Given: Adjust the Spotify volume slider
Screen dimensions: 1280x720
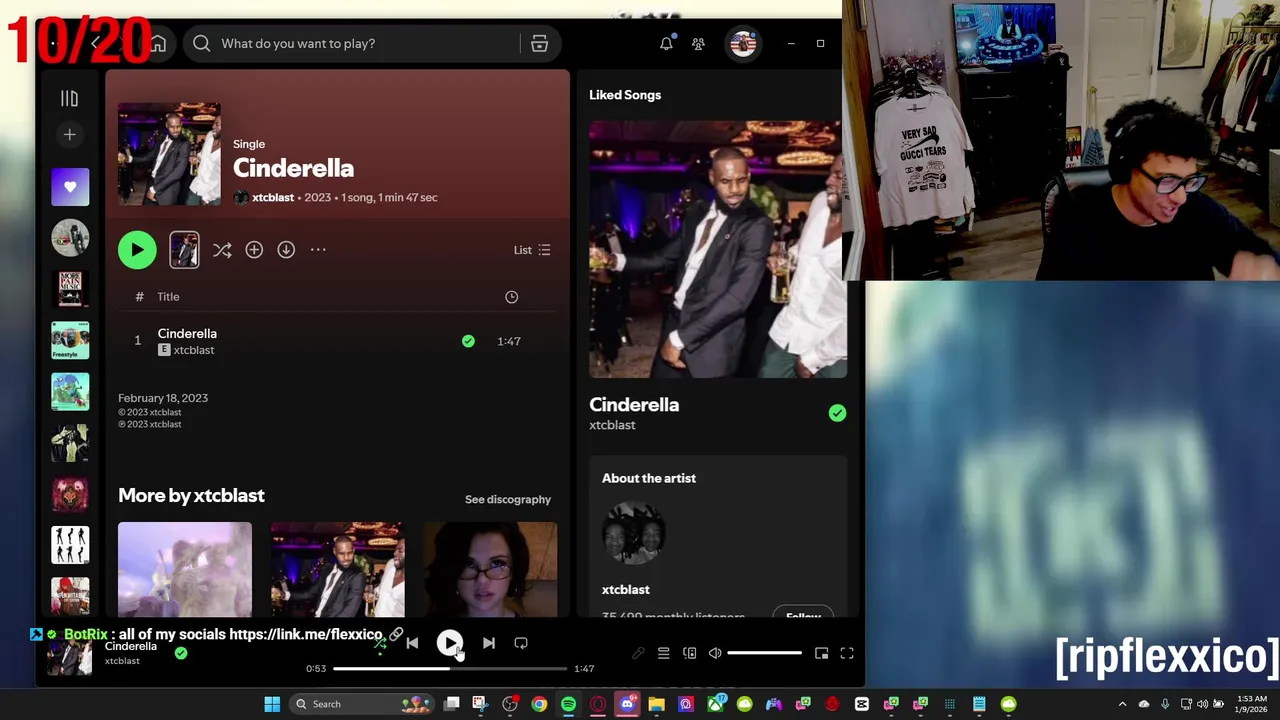Looking at the screenshot, I should click(764, 653).
